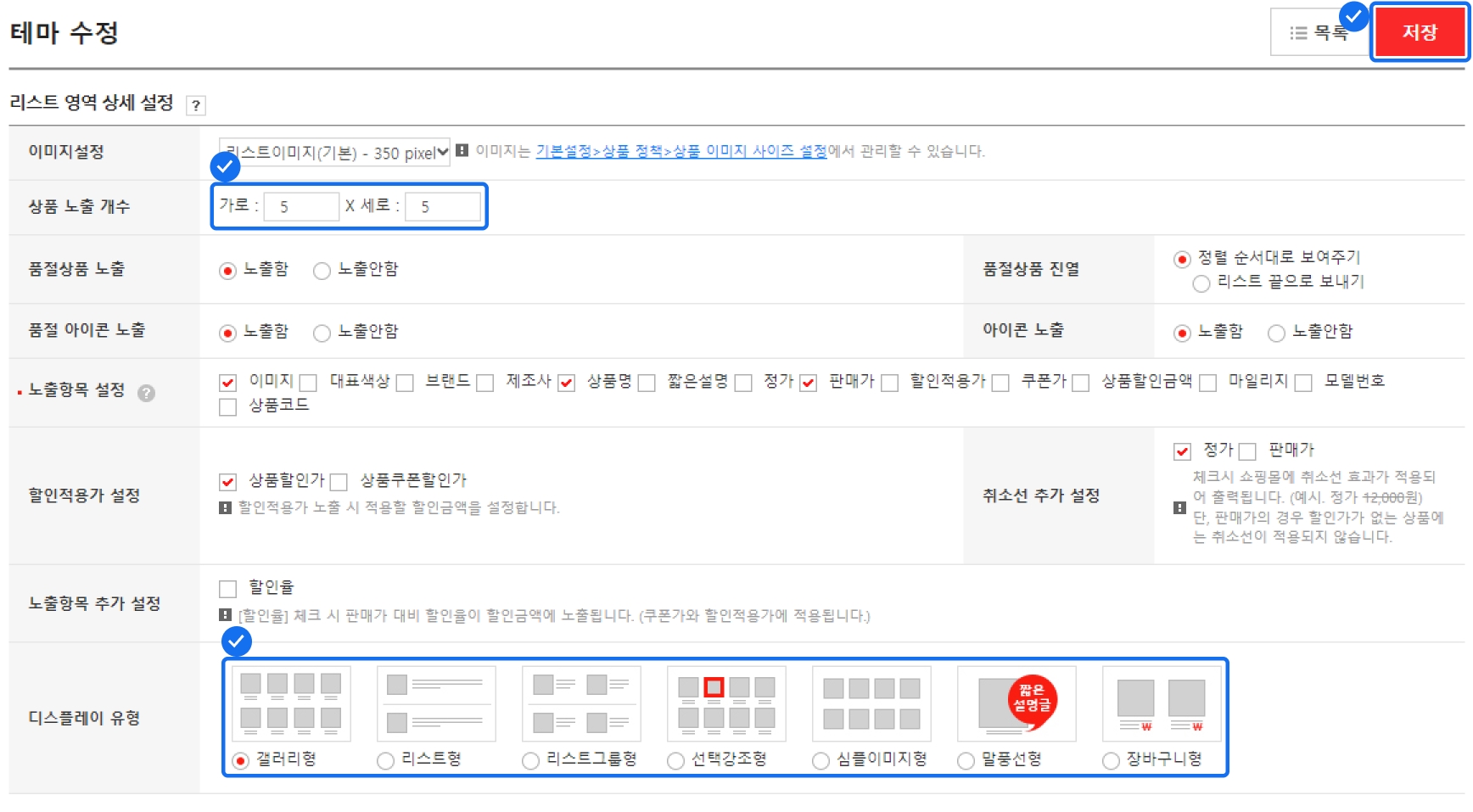Image resolution: width=1473 pixels, height=812 pixels.
Task: Open the 이미지설정 list image size dropdown
Action: pyautogui.click(x=334, y=153)
